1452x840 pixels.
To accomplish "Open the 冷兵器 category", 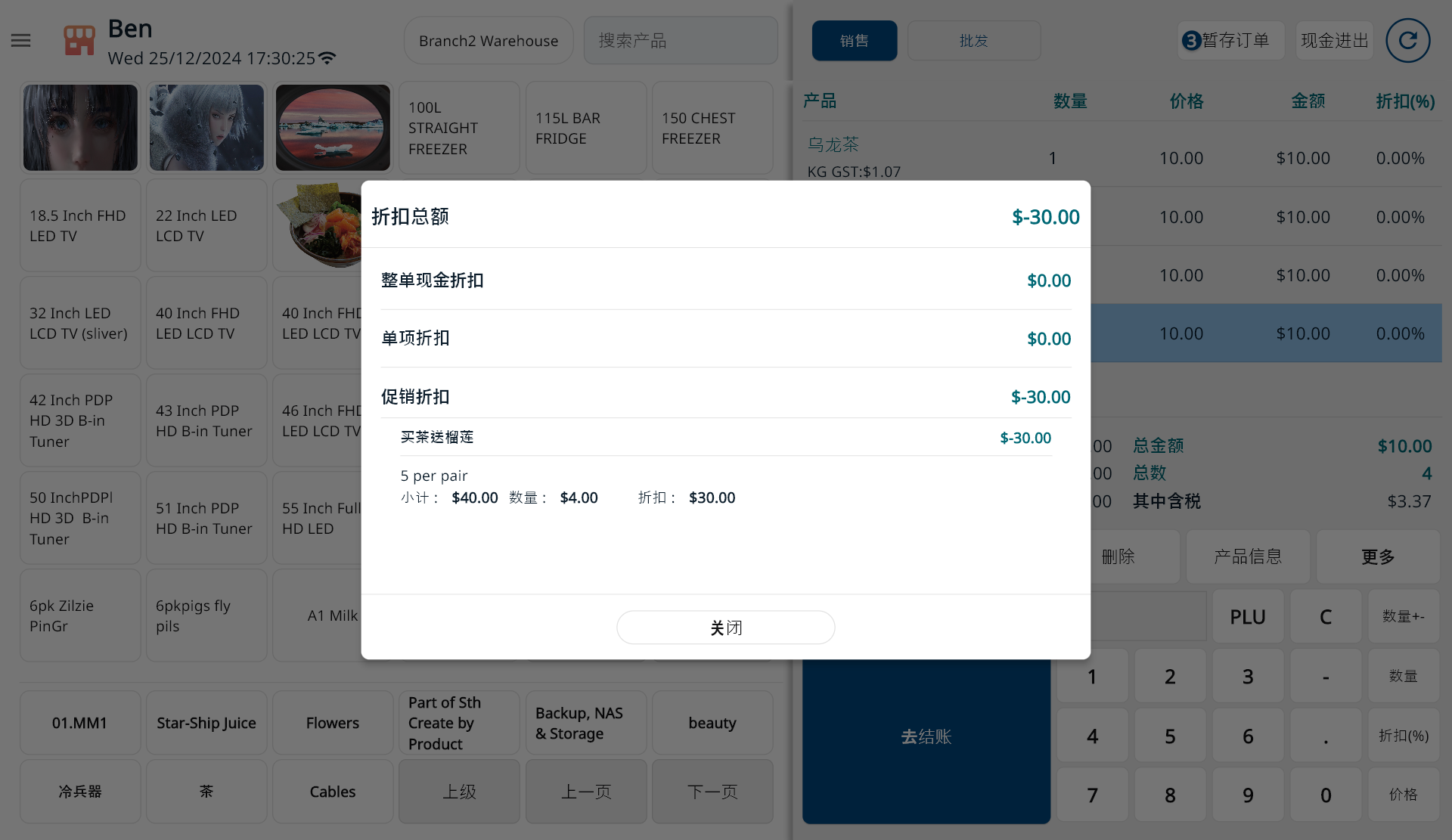I will [80, 792].
